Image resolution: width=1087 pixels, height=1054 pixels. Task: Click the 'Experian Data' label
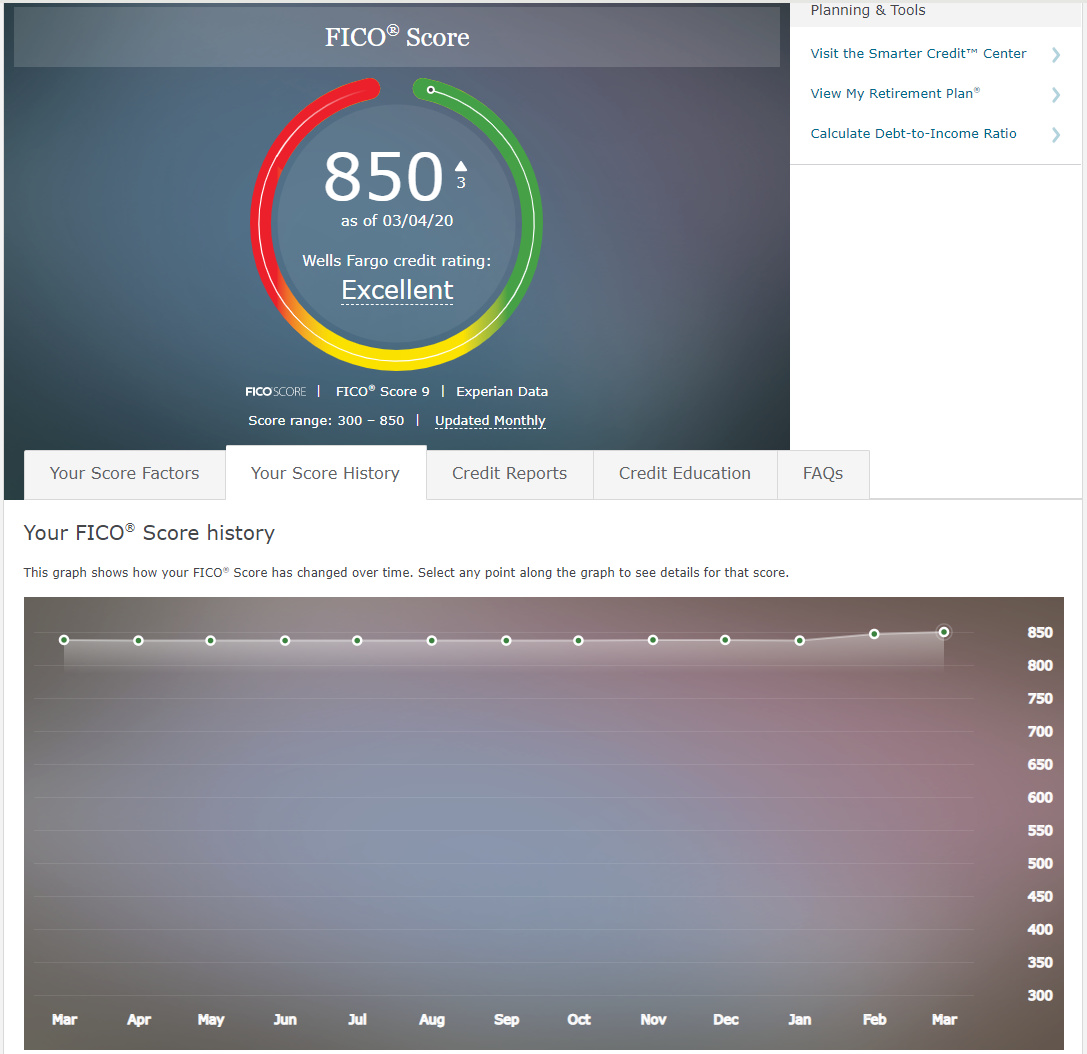[502, 392]
